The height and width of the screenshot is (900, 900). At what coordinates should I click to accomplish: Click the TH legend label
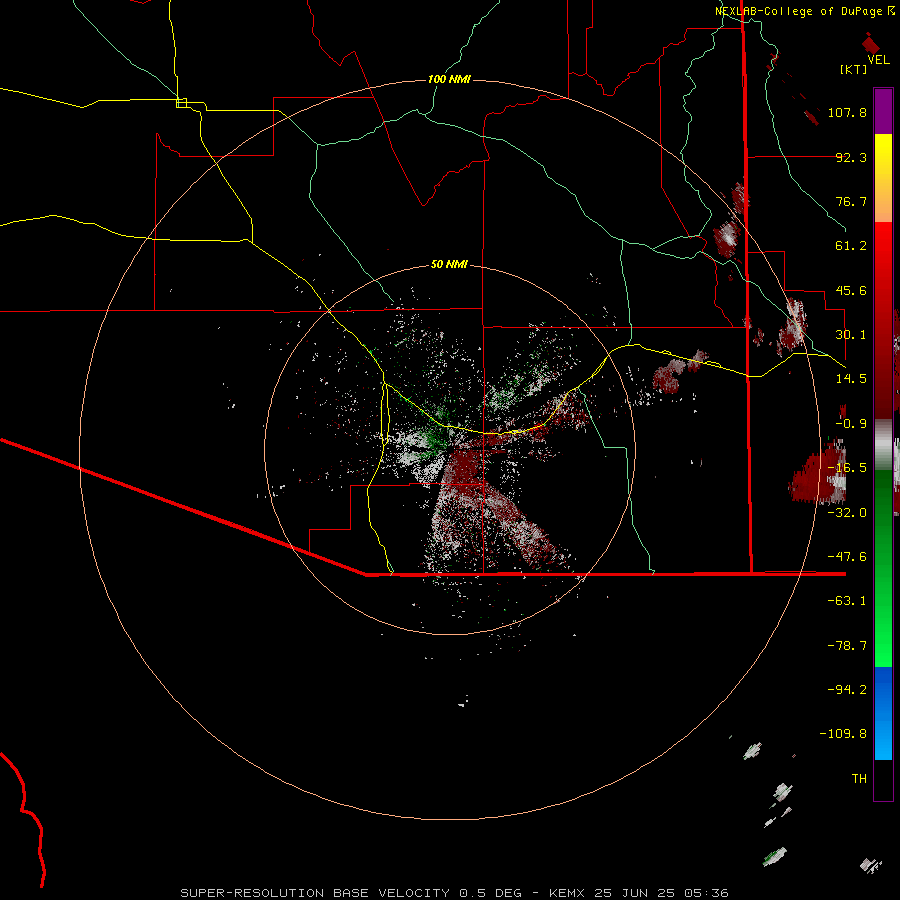coord(859,778)
